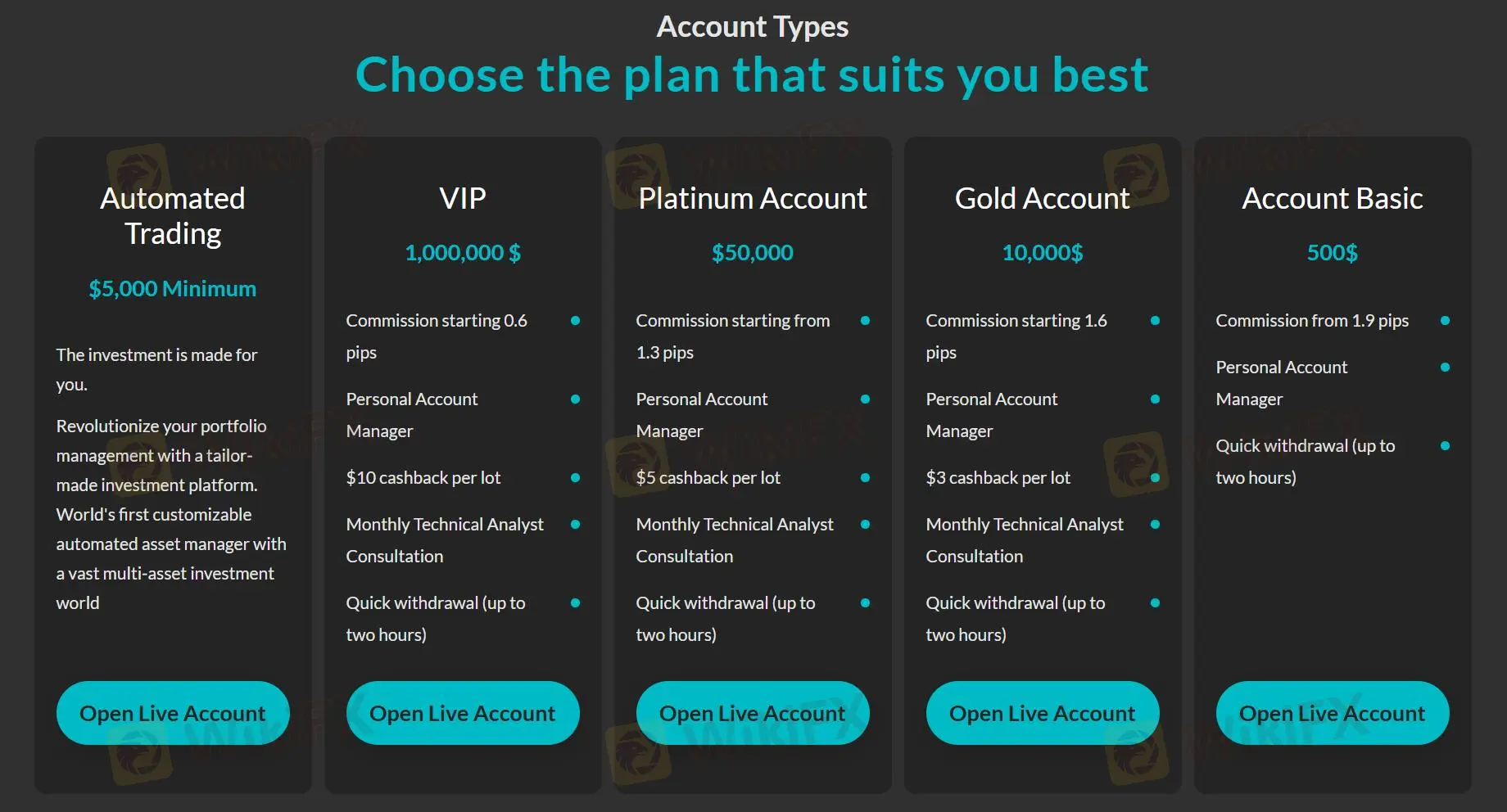Click the dot next to Basic Personal Account Manager
This screenshot has width=1507, height=812.
coord(1444,368)
